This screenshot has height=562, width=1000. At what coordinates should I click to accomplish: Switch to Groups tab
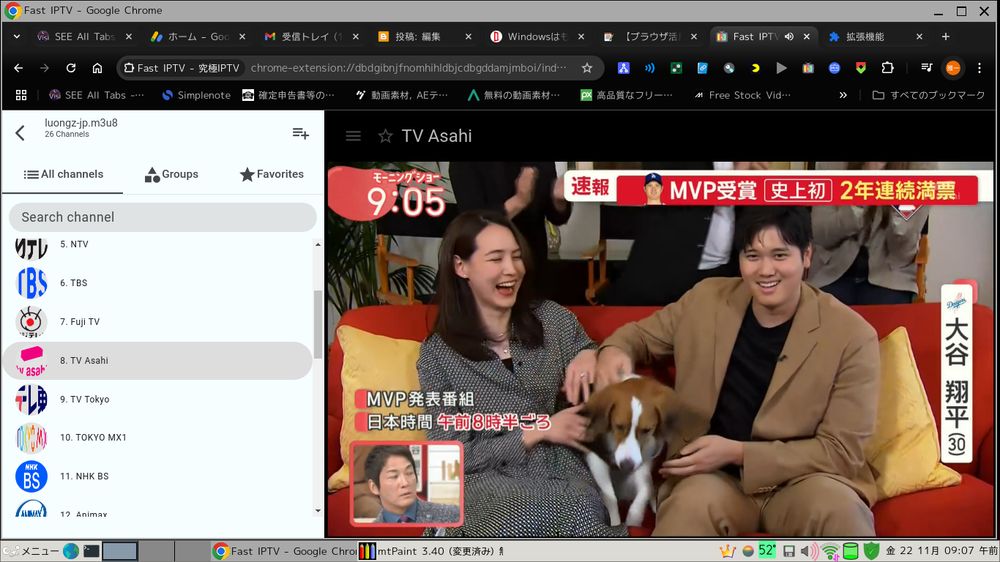tap(171, 174)
